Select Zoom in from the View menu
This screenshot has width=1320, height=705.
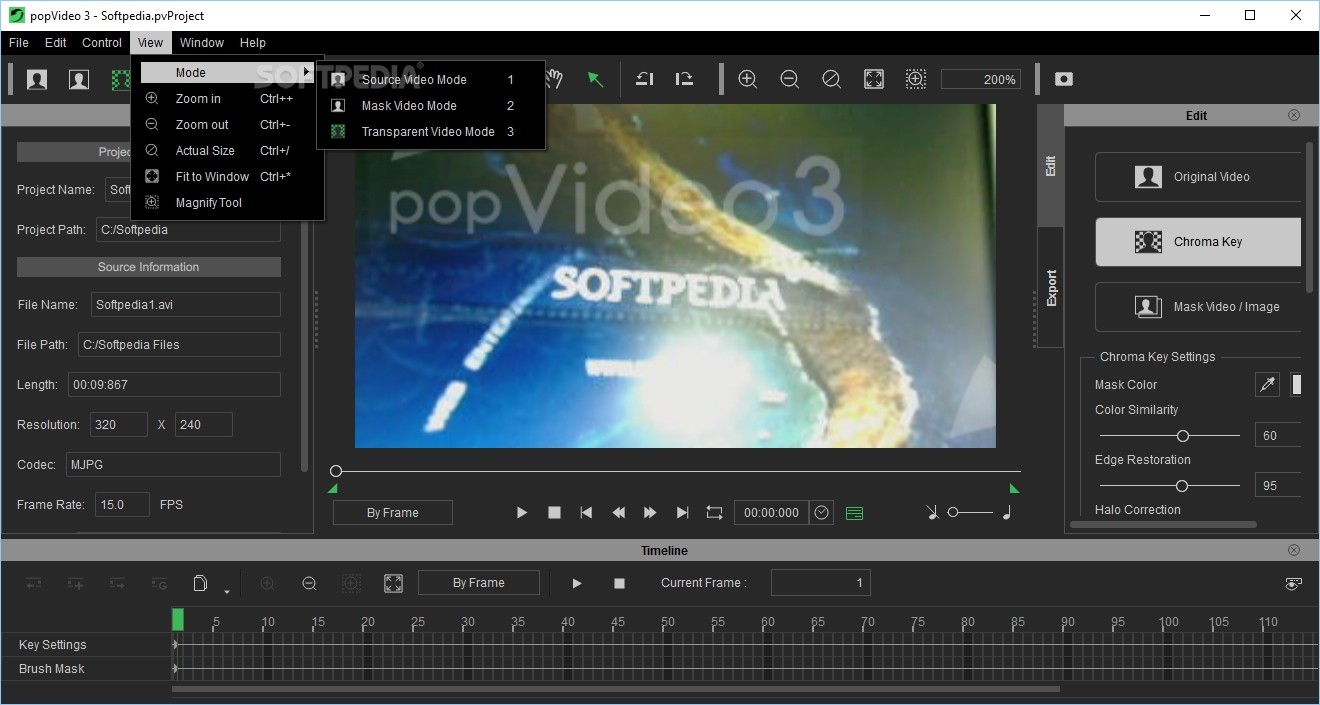(x=227, y=99)
